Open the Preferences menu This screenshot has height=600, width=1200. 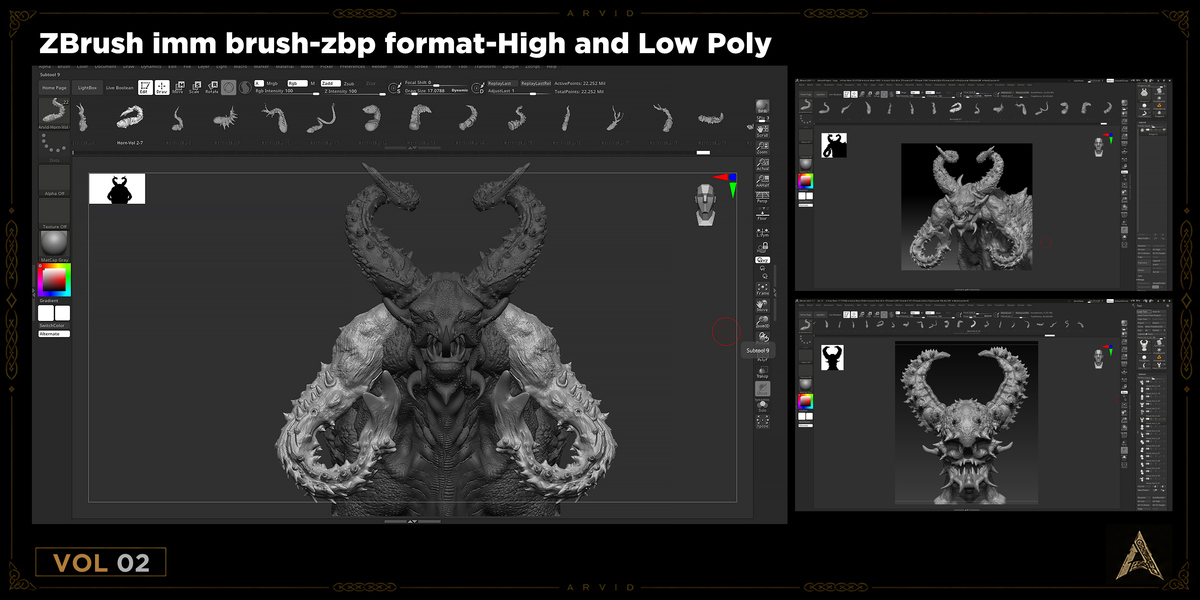tap(352, 66)
